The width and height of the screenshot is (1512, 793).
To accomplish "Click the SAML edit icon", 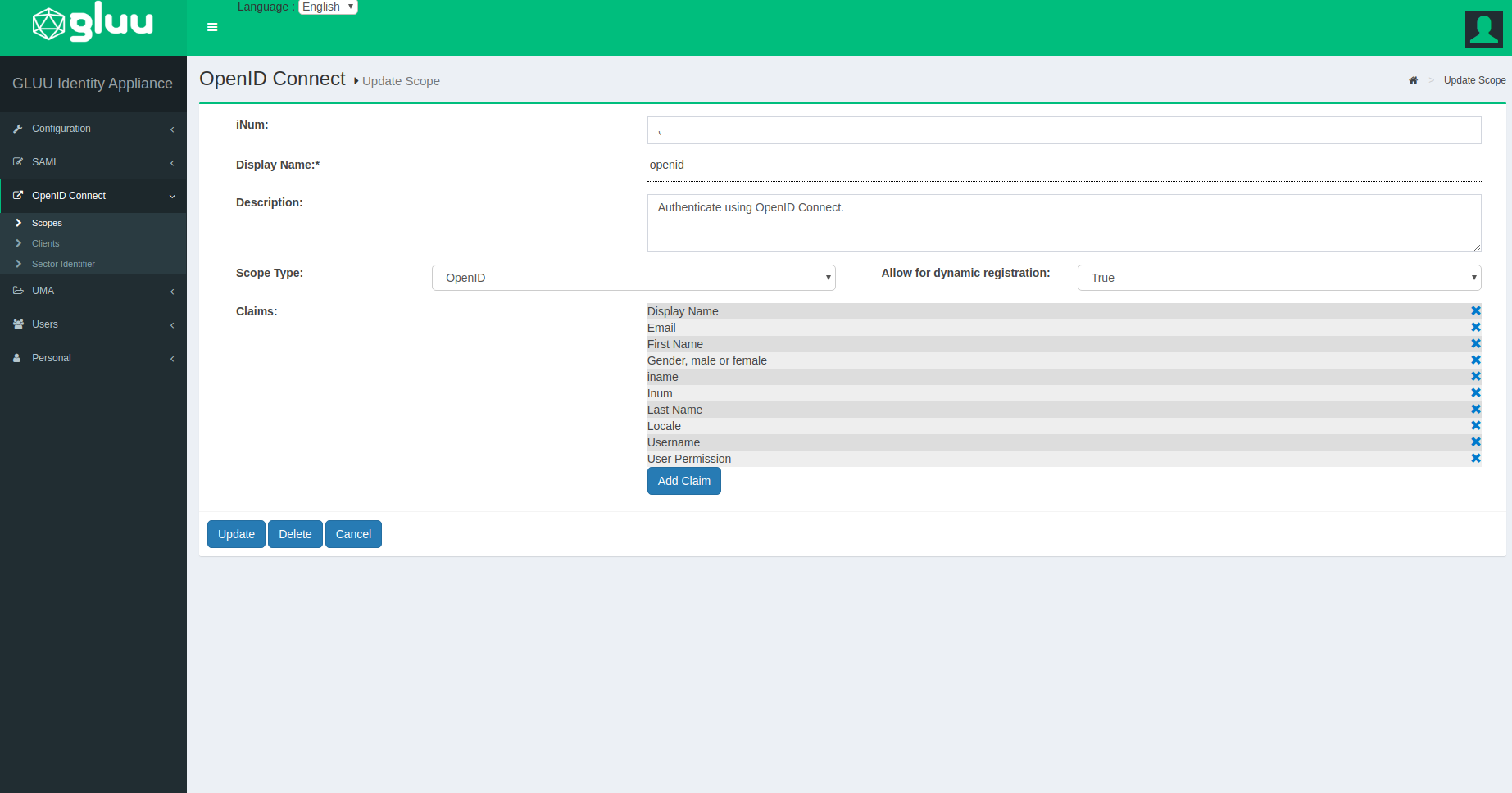I will point(18,162).
